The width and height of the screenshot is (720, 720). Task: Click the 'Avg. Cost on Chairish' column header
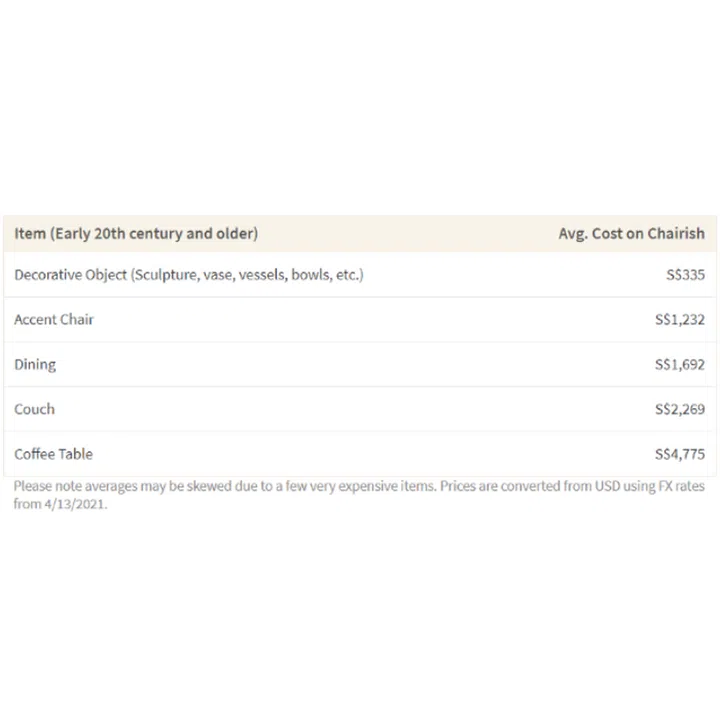[631, 234]
